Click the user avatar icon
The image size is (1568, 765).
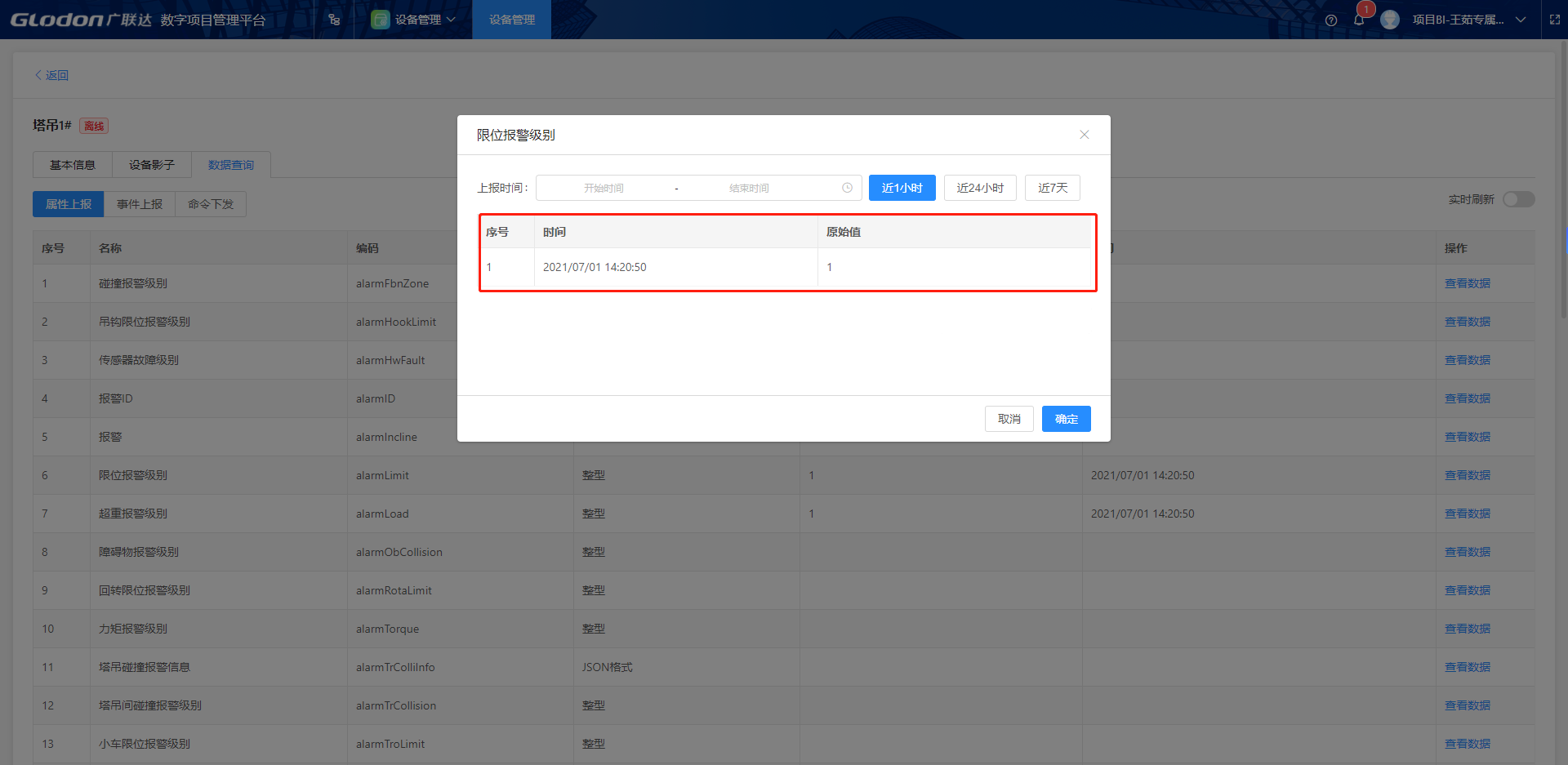1389,20
